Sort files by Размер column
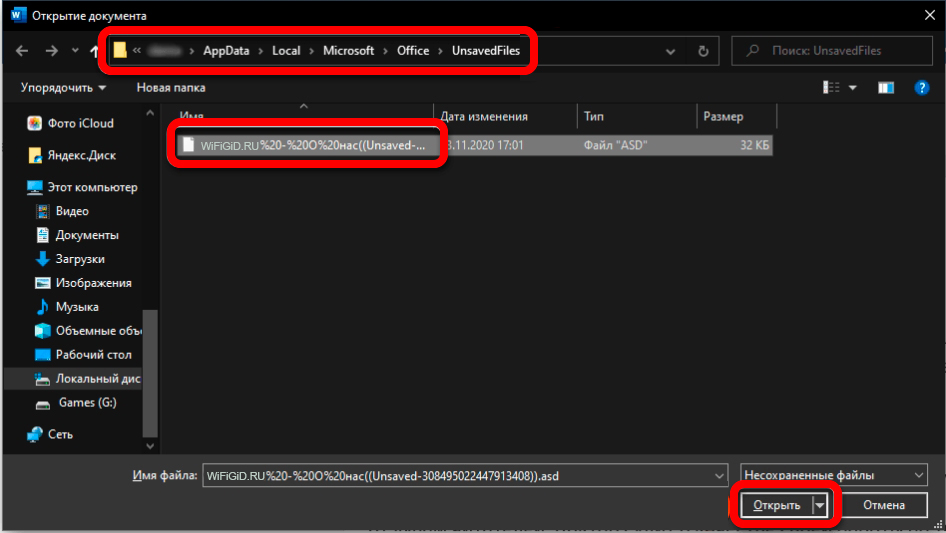The height and width of the screenshot is (533, 946). coord(723,117)
